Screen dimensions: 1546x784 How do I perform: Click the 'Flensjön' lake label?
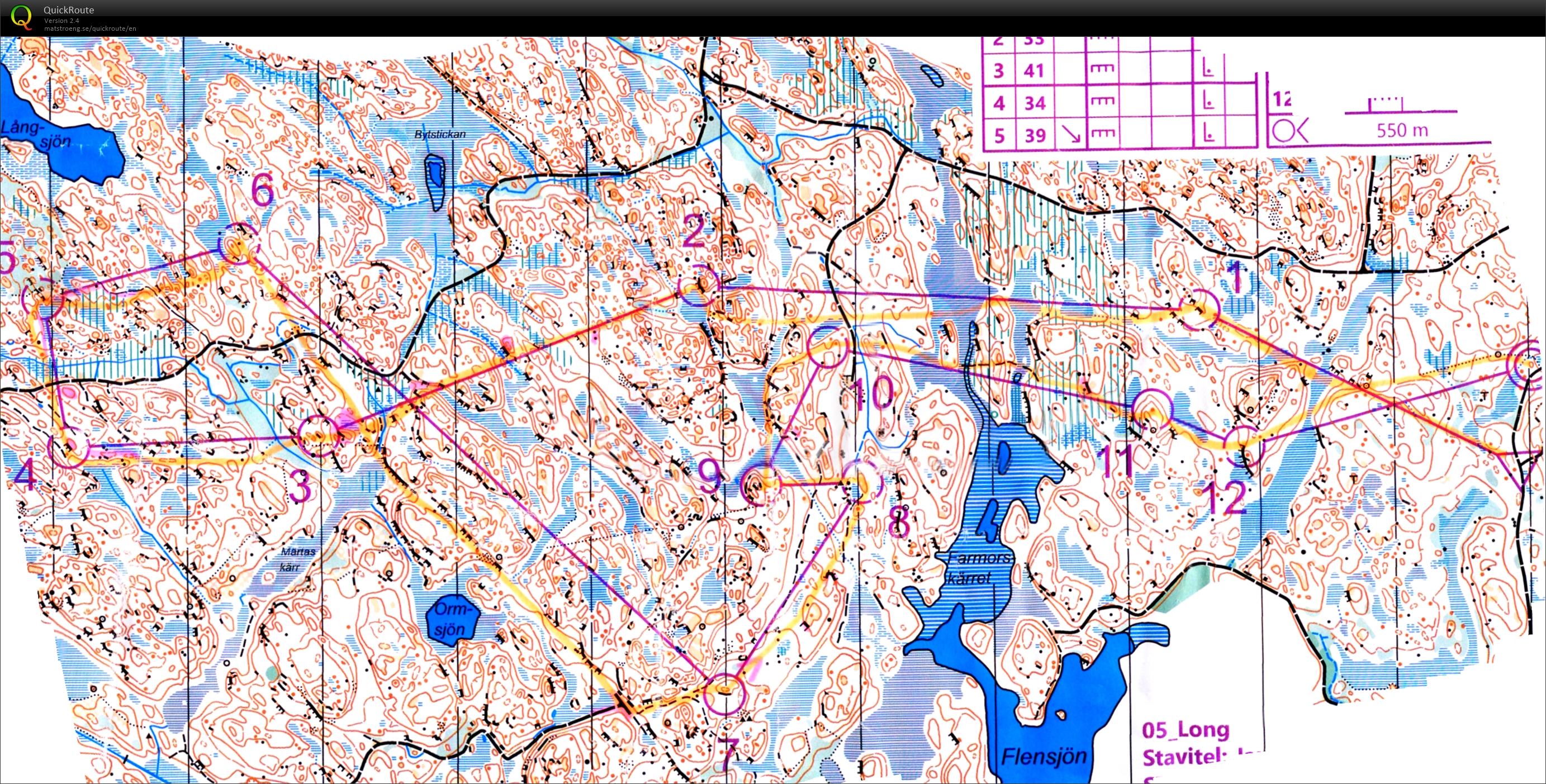coord(1044,756)
